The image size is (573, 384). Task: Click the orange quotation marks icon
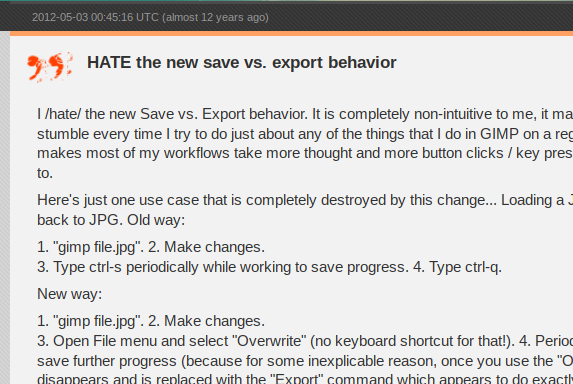click(x=50, y=66)
